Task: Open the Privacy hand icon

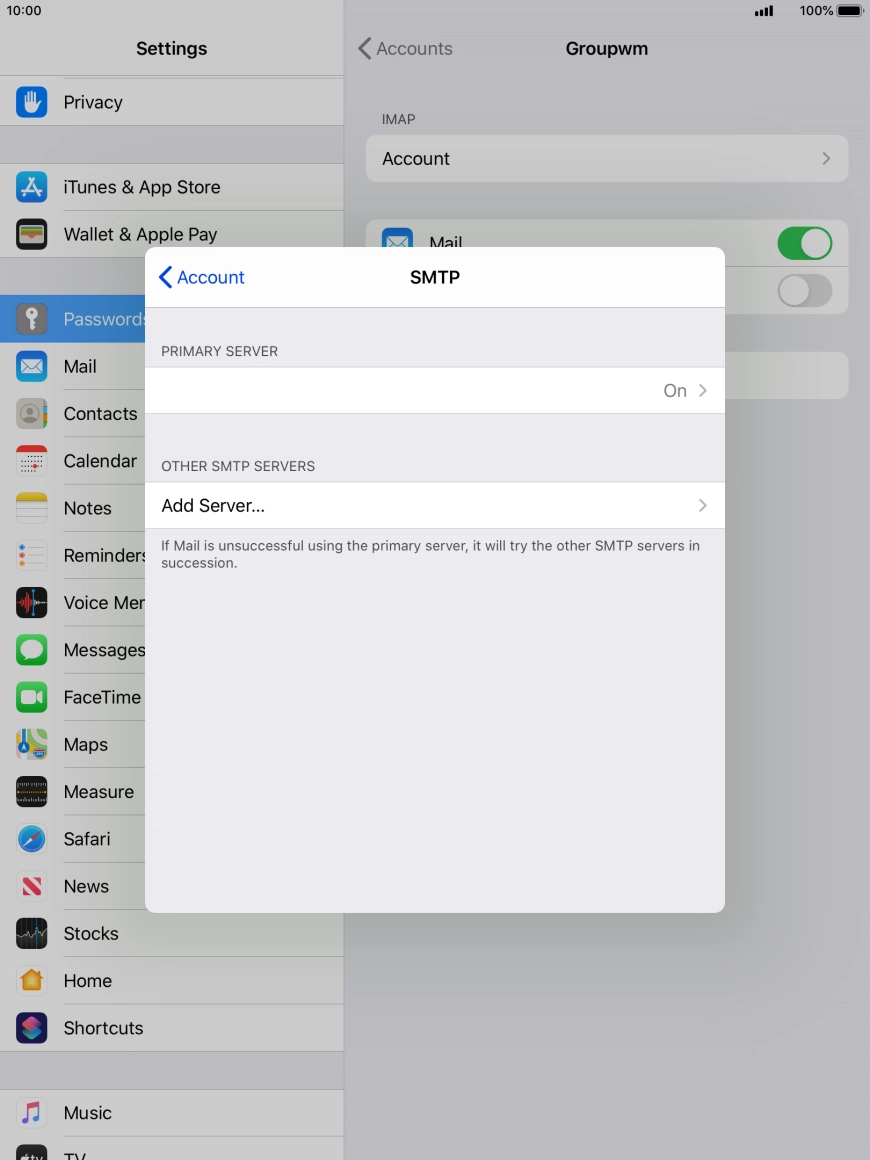Action: click(x=32, y=102)
